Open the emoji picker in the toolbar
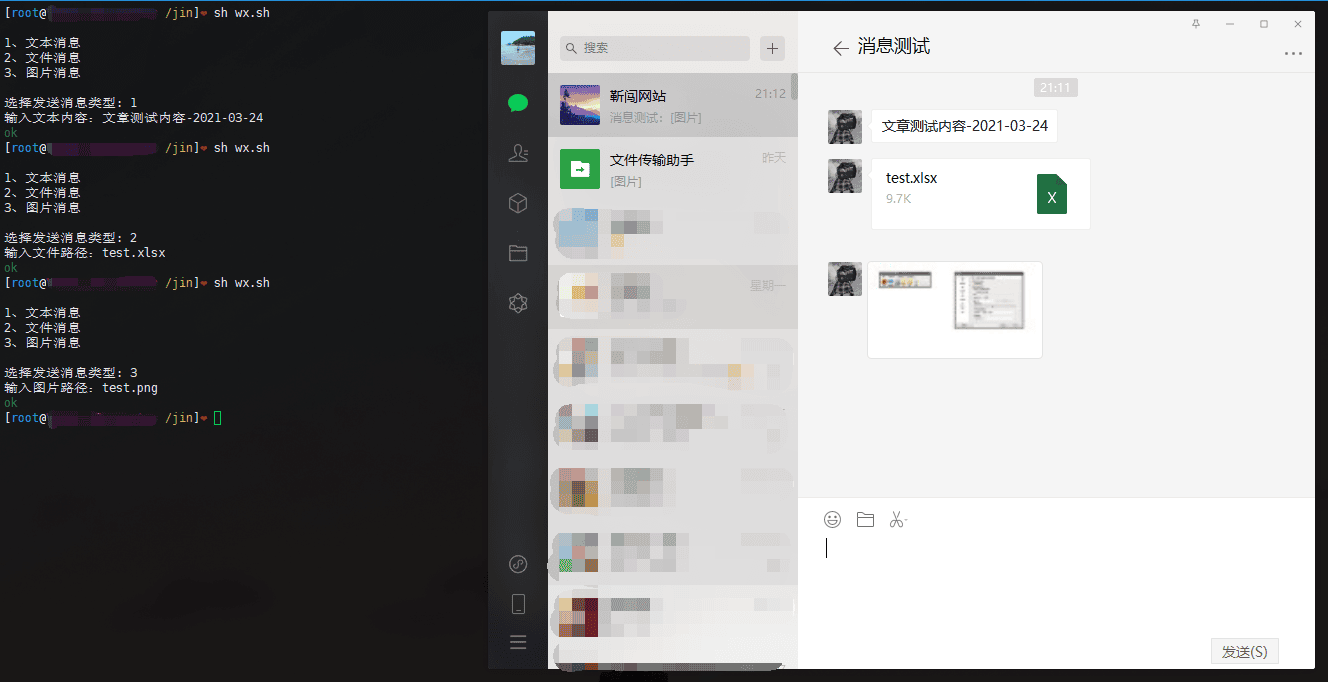Screen dimensions: 1328x682 pos(832,519)
